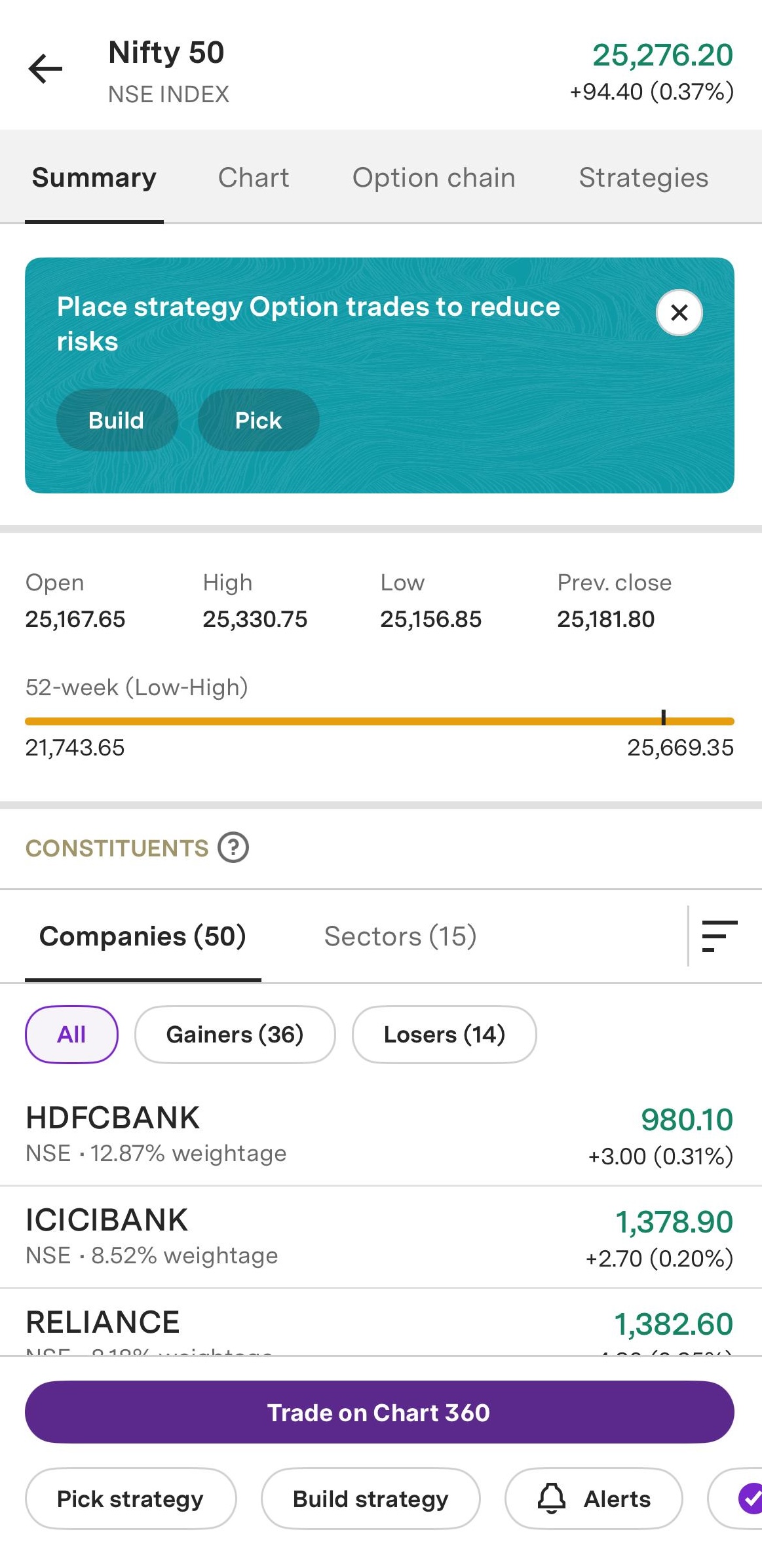Open the HDFCBANK constituent row
This screenshot has width=762, height=1568.
point(380,1135)
